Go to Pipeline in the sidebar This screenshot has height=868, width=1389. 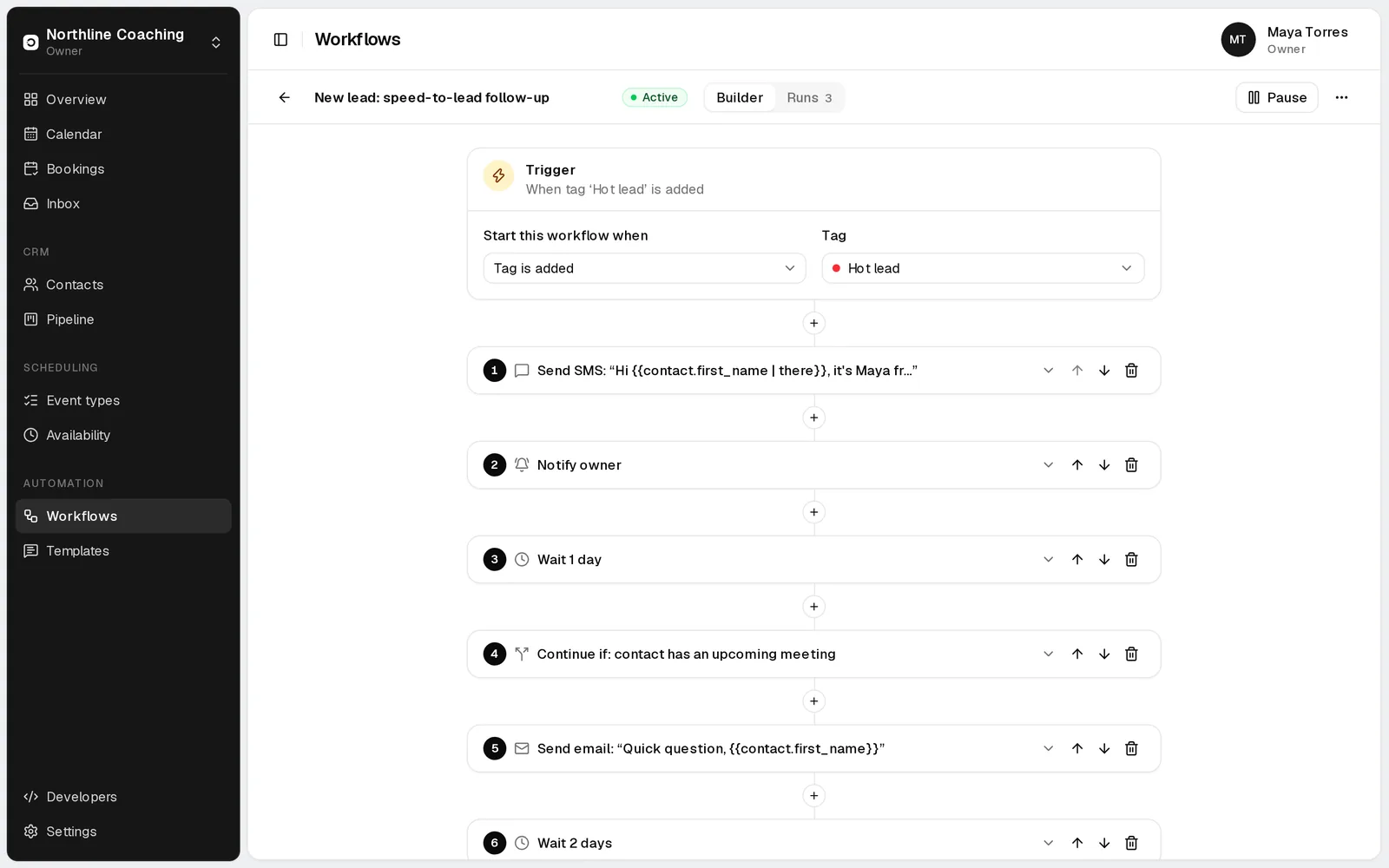coord(123,319)
